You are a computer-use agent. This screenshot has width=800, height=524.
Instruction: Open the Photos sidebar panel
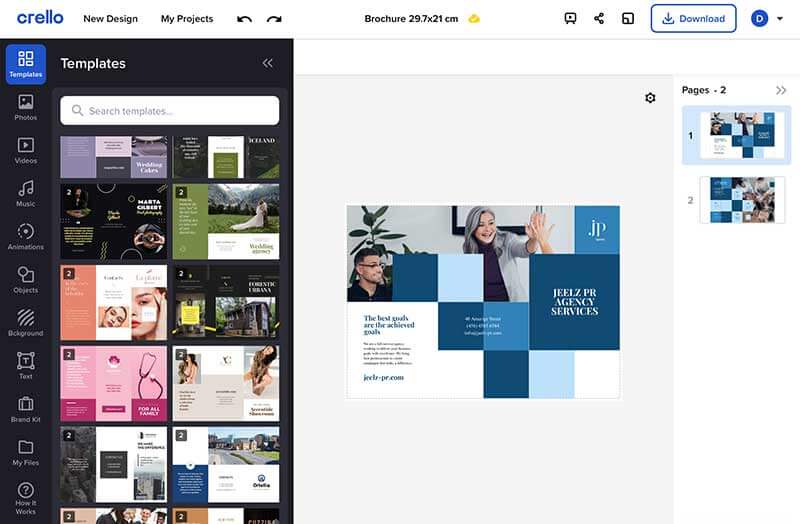point(26,108)
